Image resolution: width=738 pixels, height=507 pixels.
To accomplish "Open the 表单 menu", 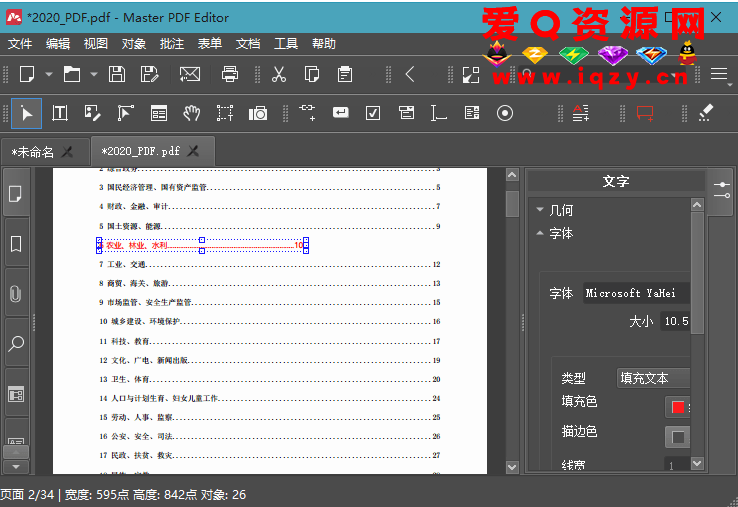I will 210,44.
